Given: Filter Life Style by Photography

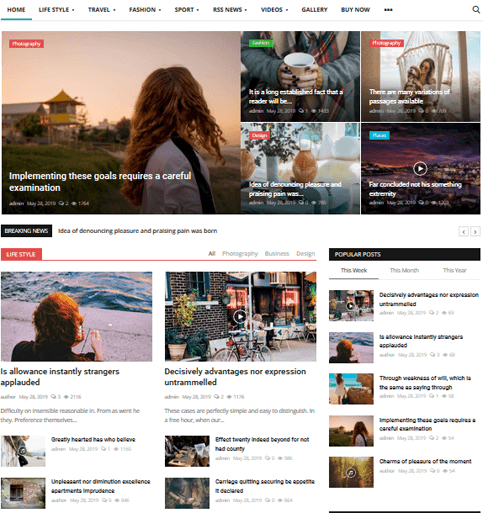Looking at the screenshot, I should point(240,254).
